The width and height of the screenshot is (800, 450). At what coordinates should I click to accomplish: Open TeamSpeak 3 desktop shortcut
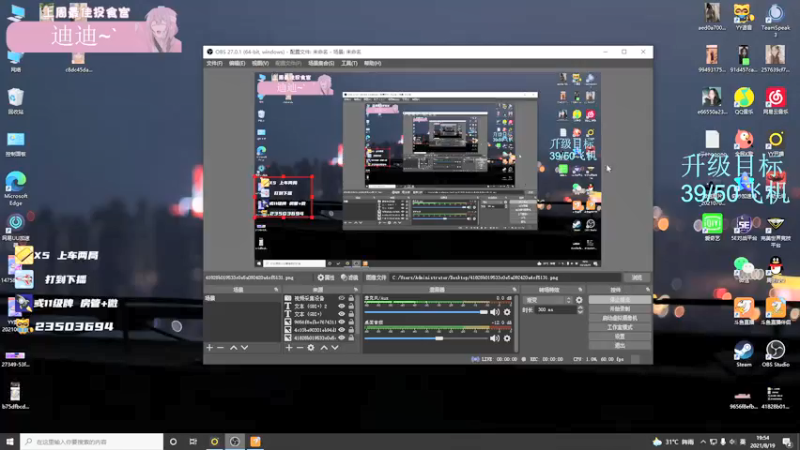(776, 20)
